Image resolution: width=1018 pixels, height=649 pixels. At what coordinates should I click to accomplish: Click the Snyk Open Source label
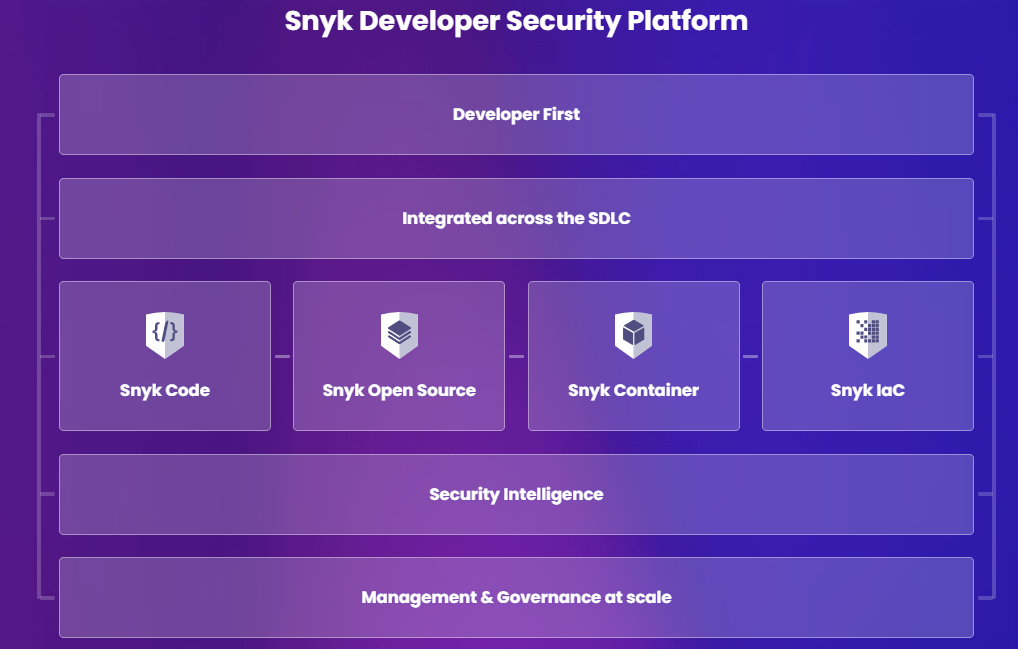(399, 390)
